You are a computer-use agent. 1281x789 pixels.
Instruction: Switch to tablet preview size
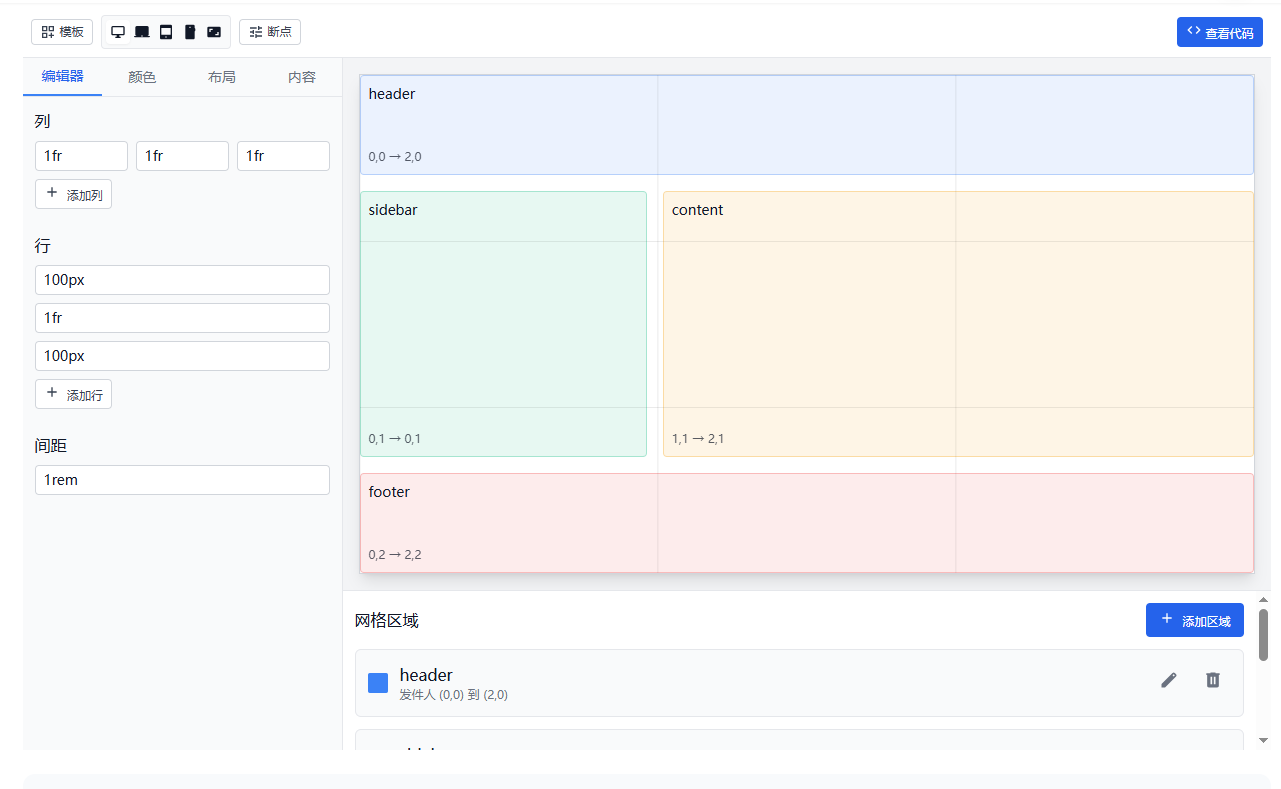[166, 32]
